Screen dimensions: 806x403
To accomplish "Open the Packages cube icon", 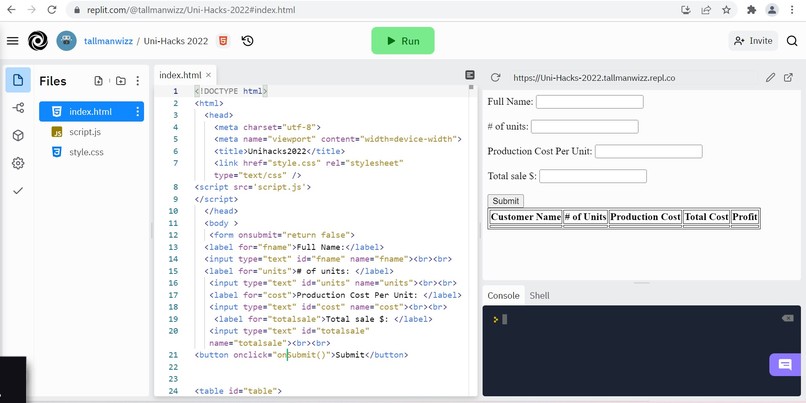I will tap(18, 135).
